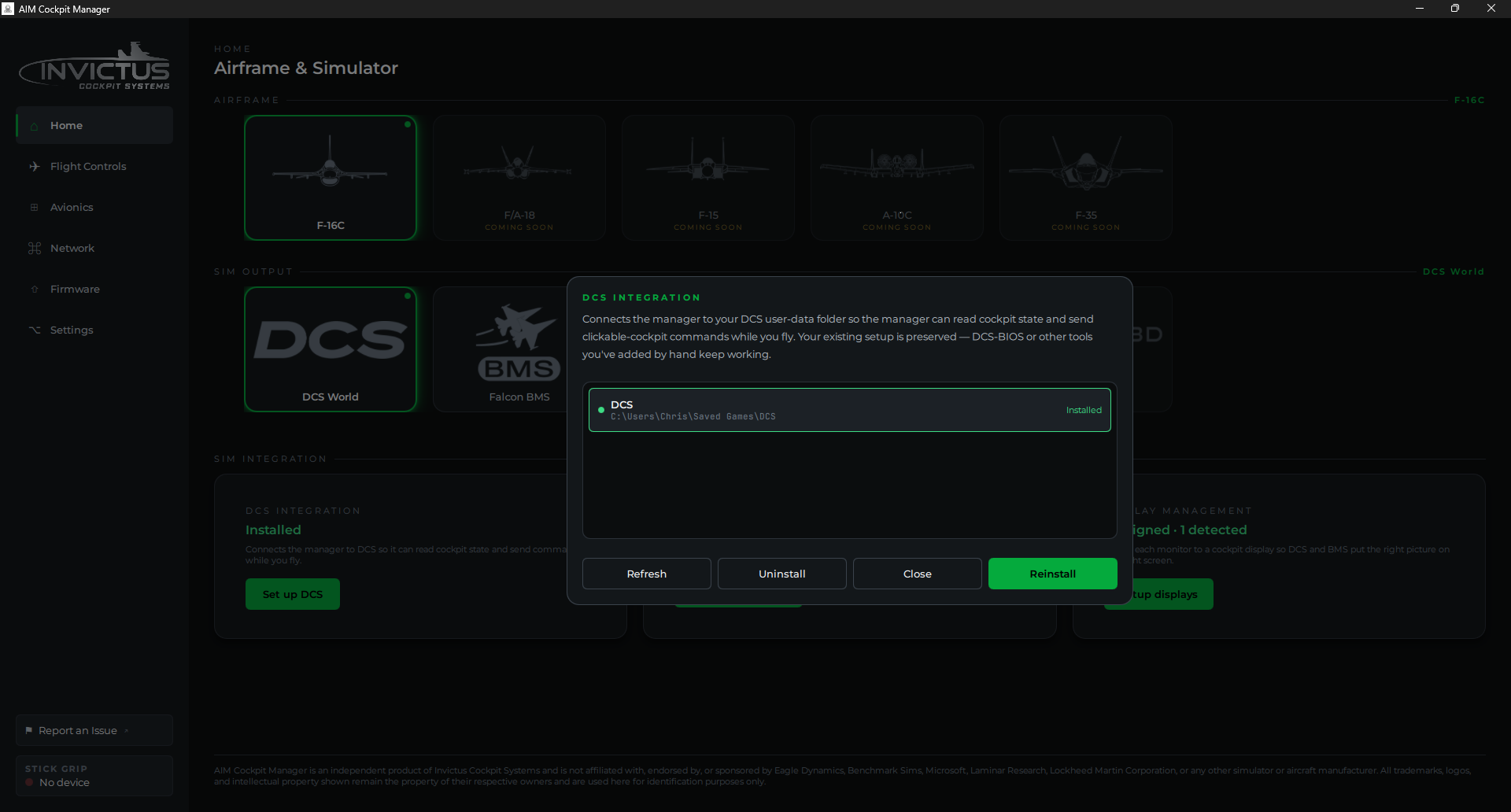Image resolution: width=1511 pixels, height=812 pixels.
Task: Select the F-35 coming soon card
Action: (1086, 178)
